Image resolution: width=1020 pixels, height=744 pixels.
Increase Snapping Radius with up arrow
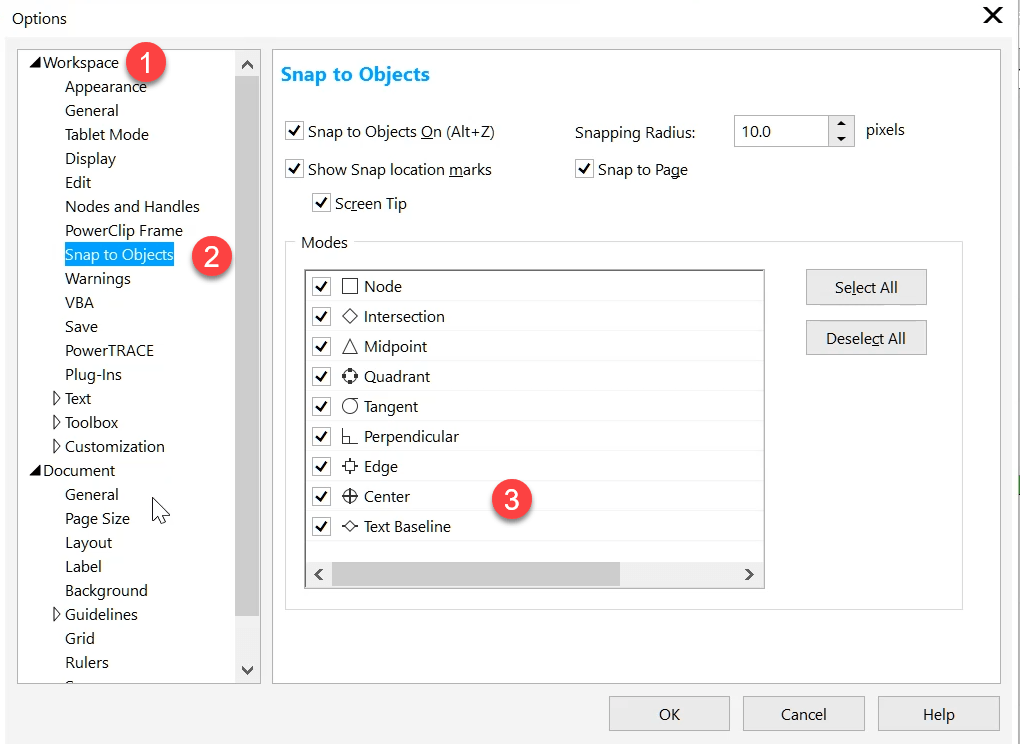click(841, 124)
